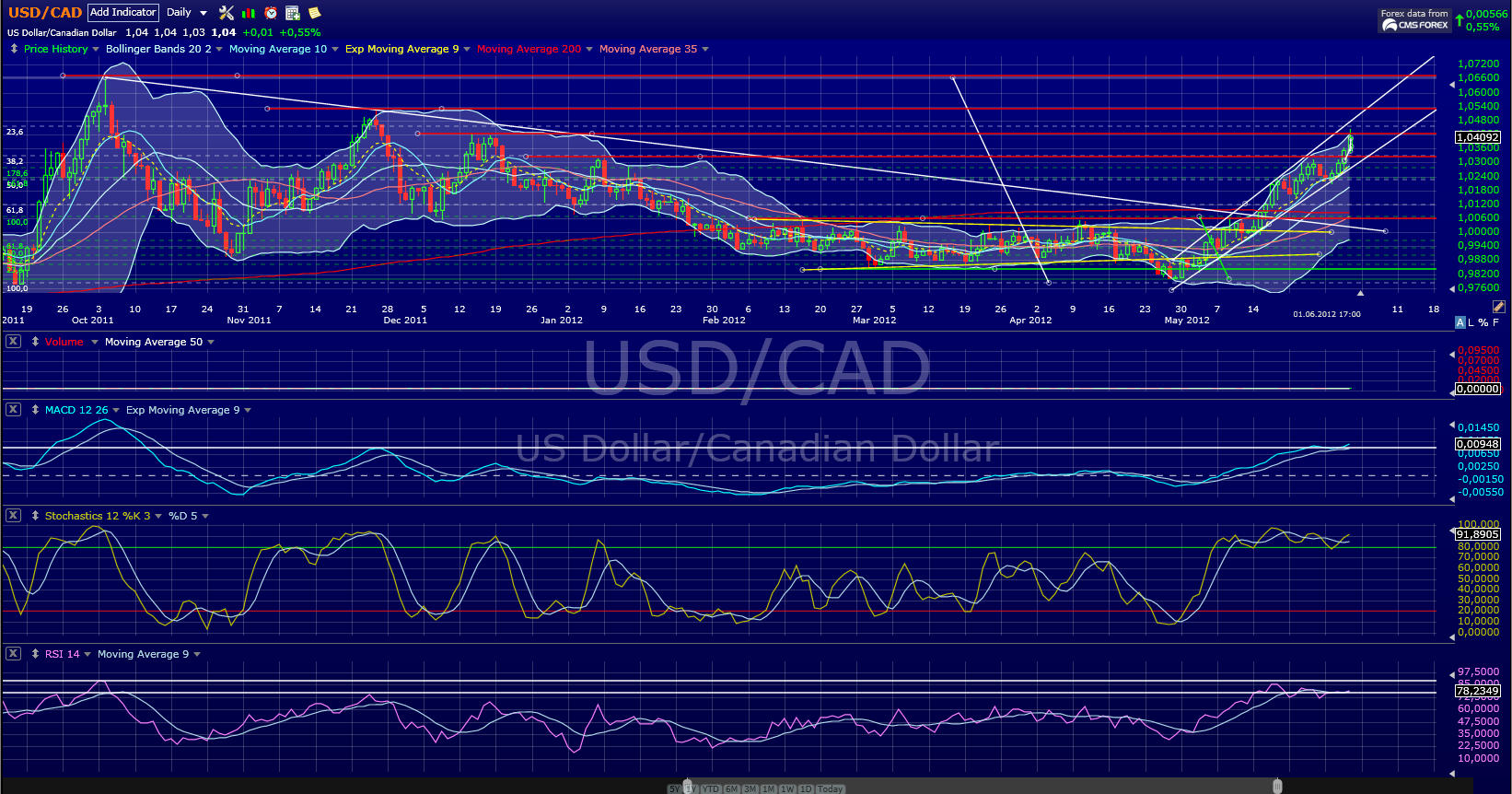Click the reorder arrows beside RSI 14
Screen dimensions: 1512x794
click(35, 654)
